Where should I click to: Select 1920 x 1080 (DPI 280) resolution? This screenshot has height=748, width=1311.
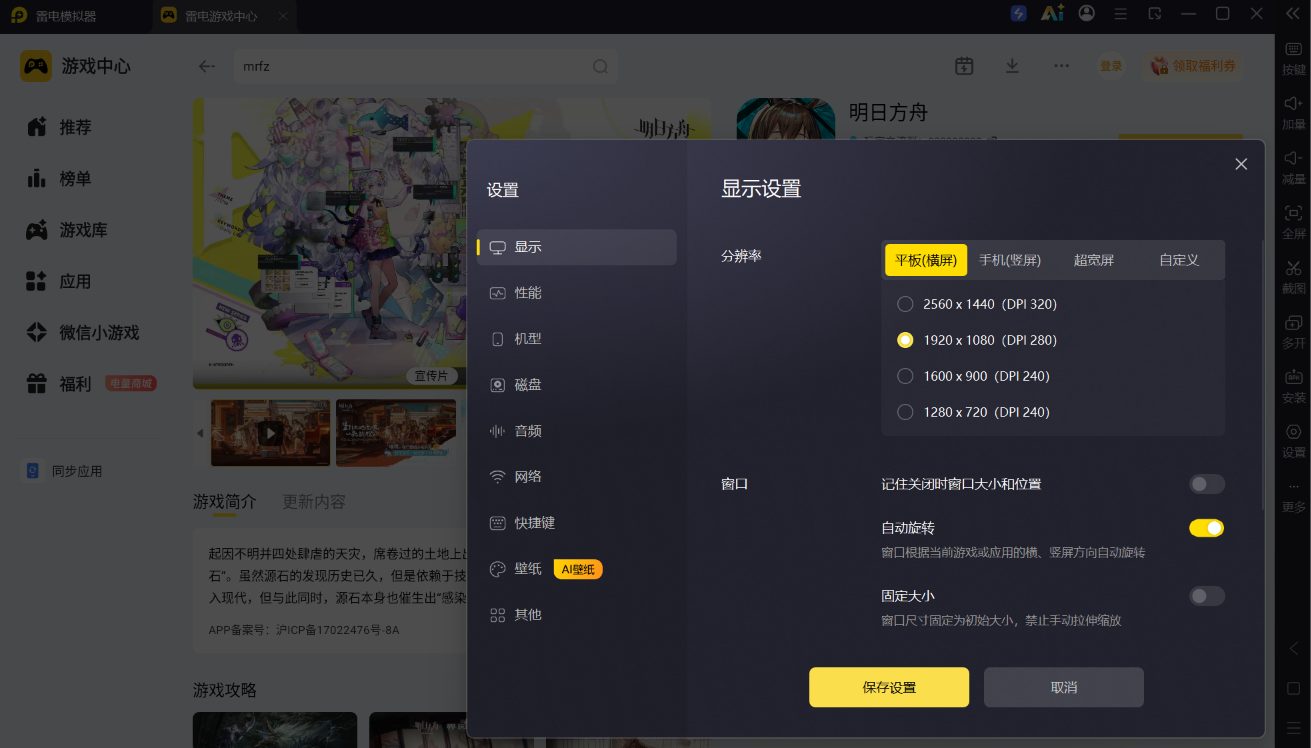tap(978, 340)
